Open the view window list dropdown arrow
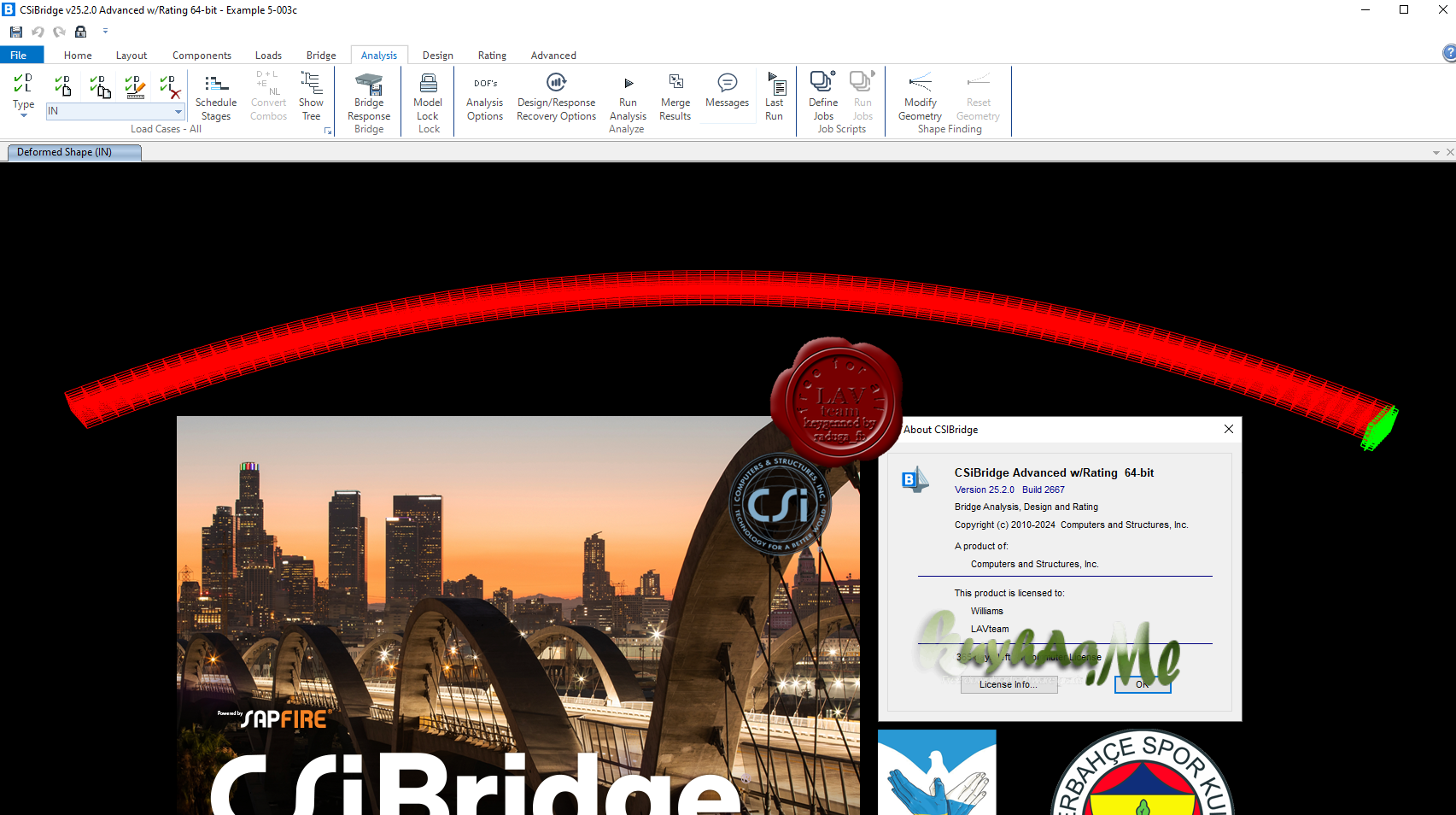The width and height of the screenshot is (1456, 815). click(1436, 152)
